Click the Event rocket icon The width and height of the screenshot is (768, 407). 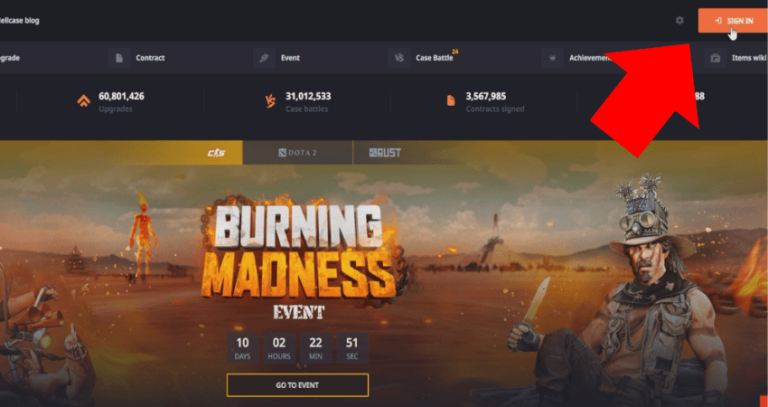tap(264, 58)
